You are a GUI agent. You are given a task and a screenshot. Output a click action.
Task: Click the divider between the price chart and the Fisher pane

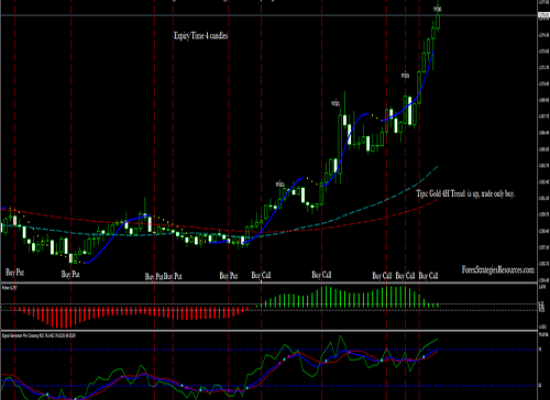coord(269,283)
